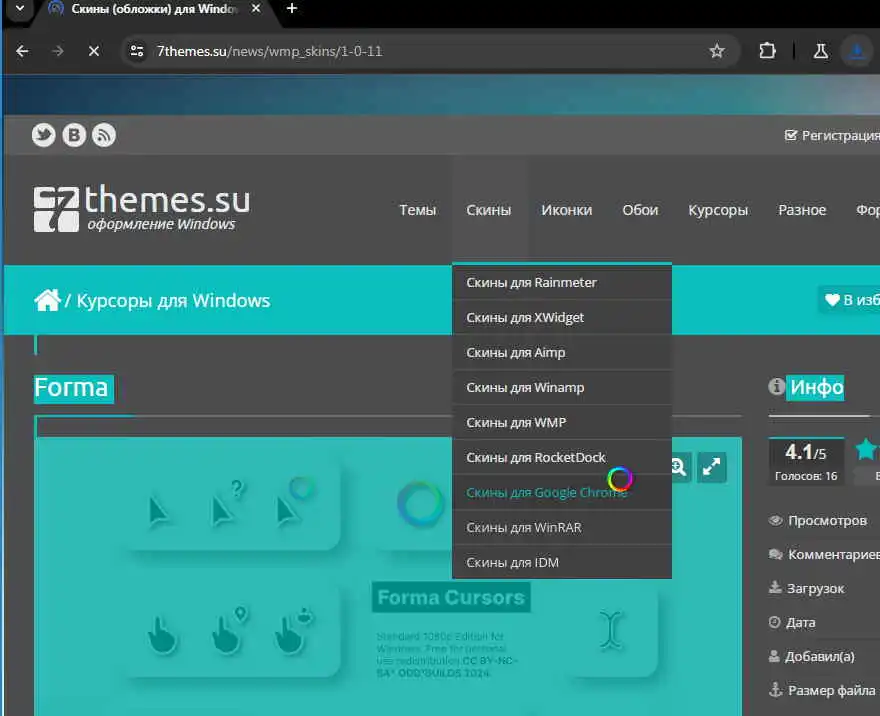Viewport: 880px width, 716px height.
Task: Open the Обои menu
Action: pos(640,210)
